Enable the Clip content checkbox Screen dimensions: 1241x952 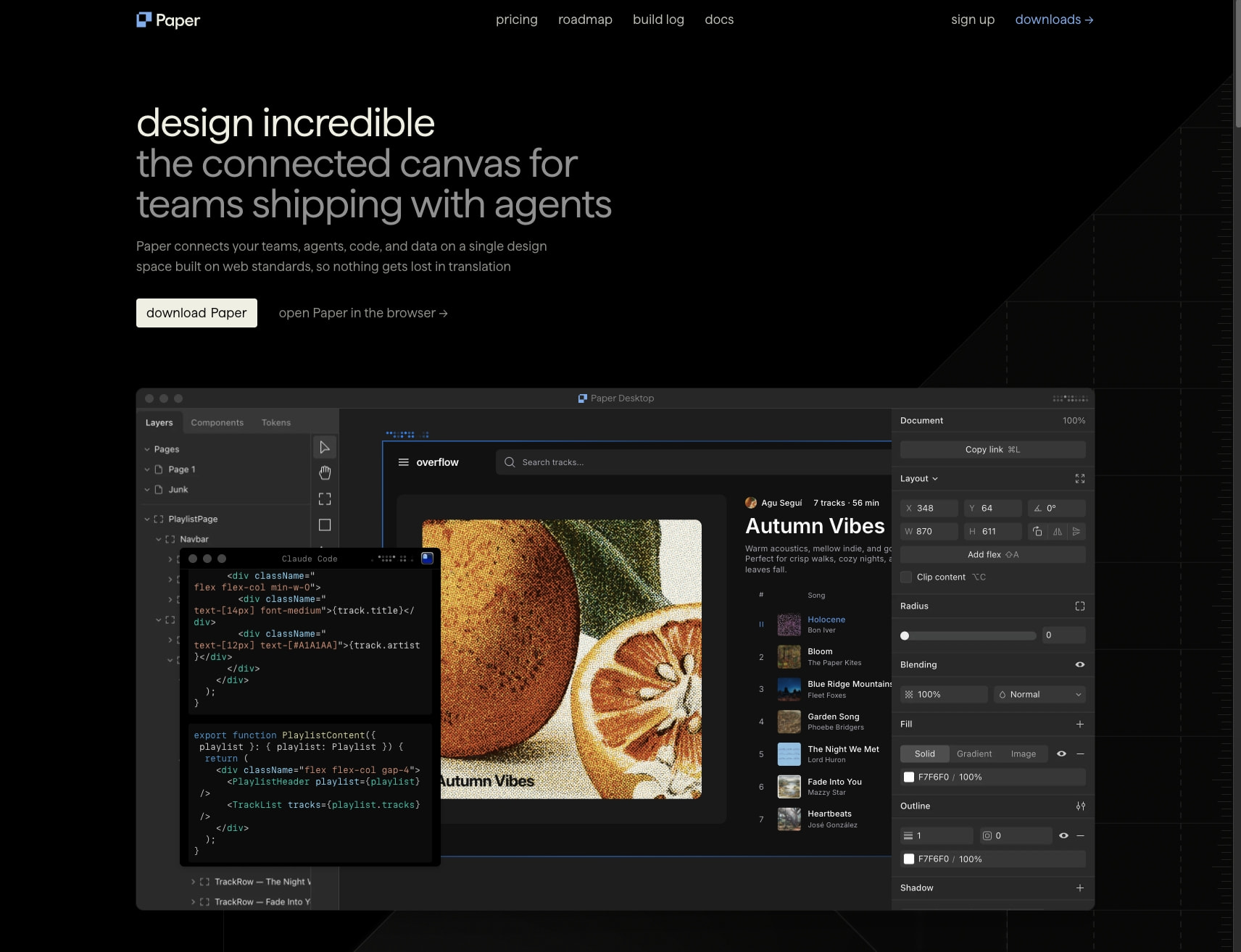coord(906,577)
